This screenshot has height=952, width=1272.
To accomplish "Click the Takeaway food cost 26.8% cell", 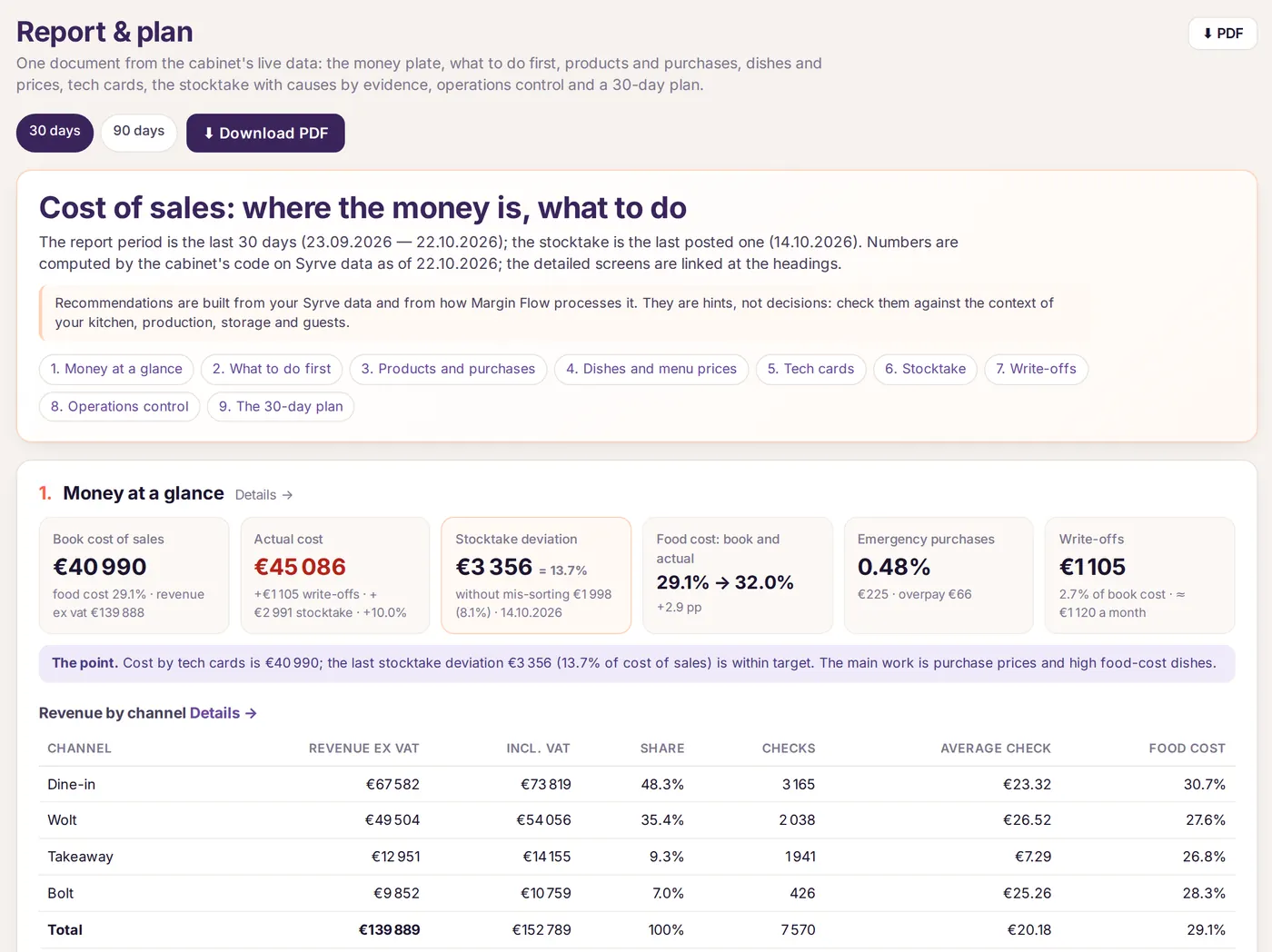I will 1204,857.
